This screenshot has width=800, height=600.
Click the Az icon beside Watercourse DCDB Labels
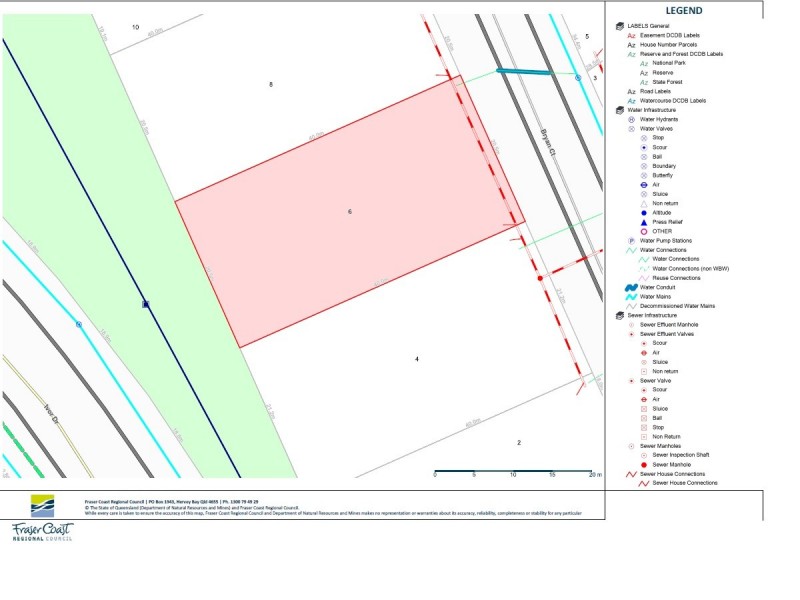[632, 101]
